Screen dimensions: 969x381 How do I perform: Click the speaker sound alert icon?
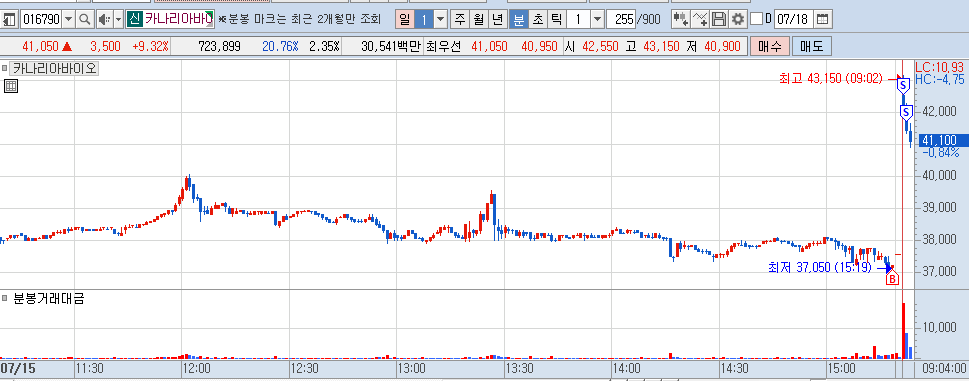pyautogui.click(x=103, y=20)
